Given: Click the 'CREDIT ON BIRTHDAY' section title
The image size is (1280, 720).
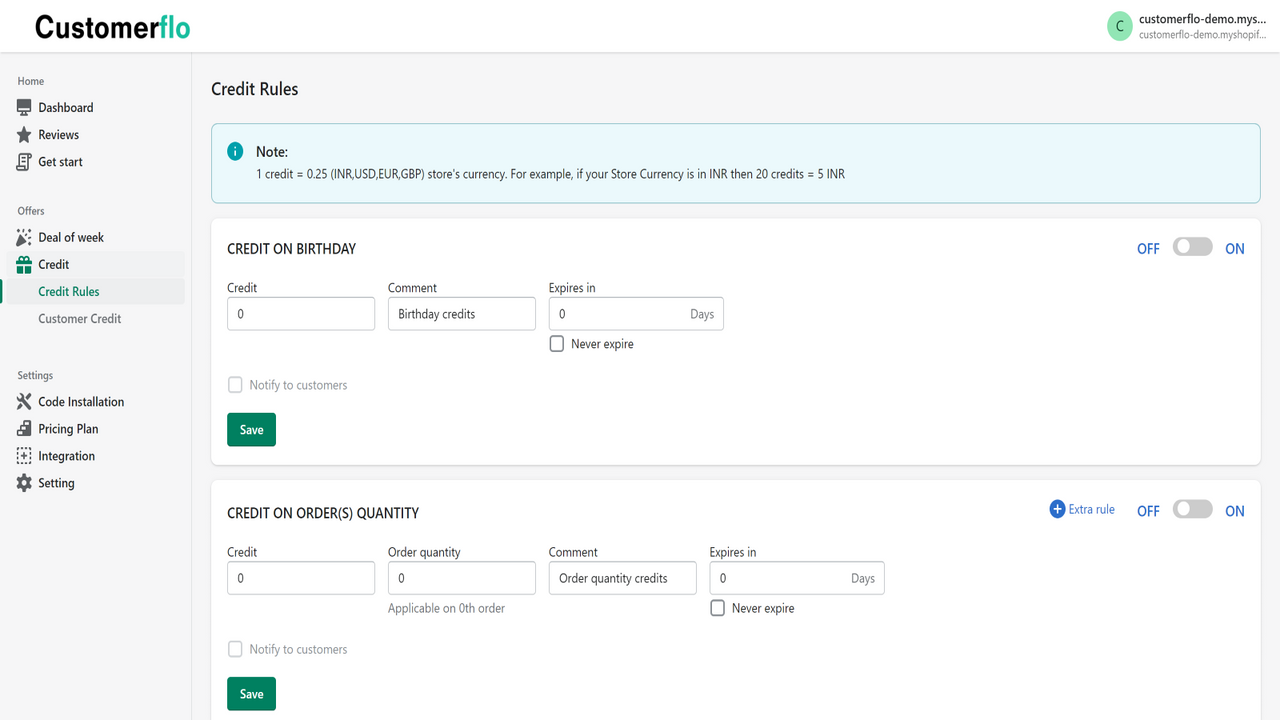Looking at the screenshot, I should pyautogui.click(x=292, y=248).
